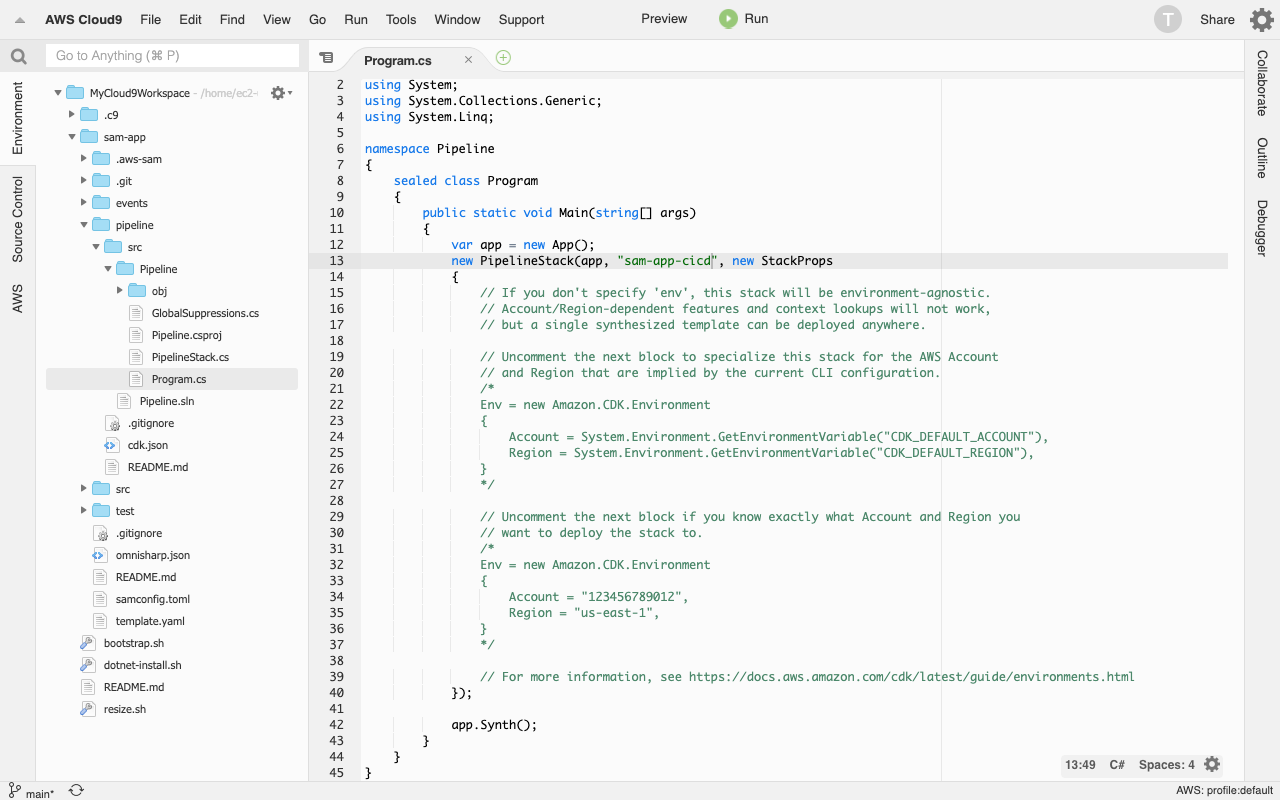Close the Program.cs tab

click(x=468, y=60)
